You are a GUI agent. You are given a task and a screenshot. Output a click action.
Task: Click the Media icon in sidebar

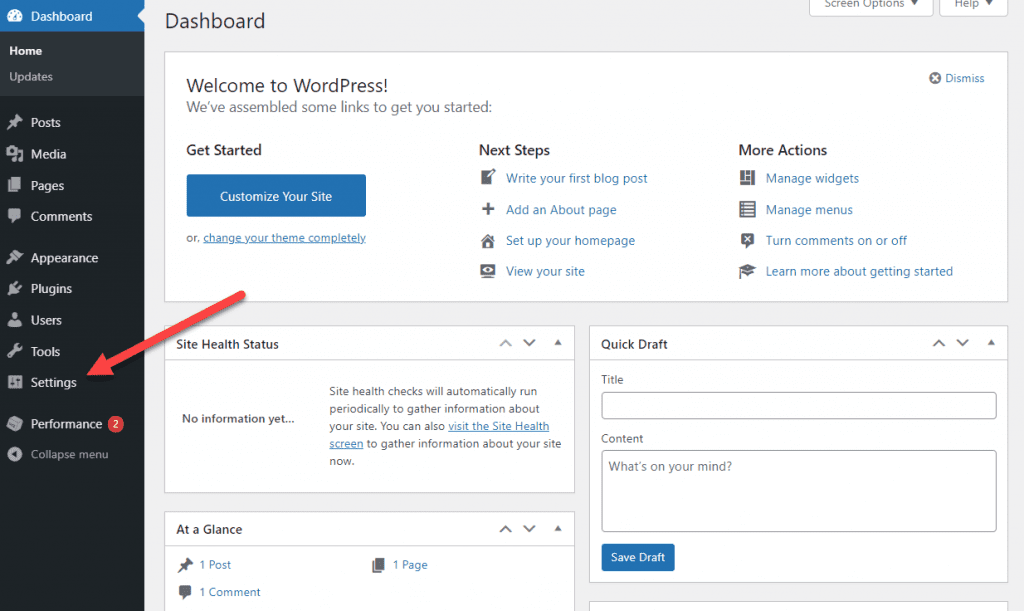[14, 153]
